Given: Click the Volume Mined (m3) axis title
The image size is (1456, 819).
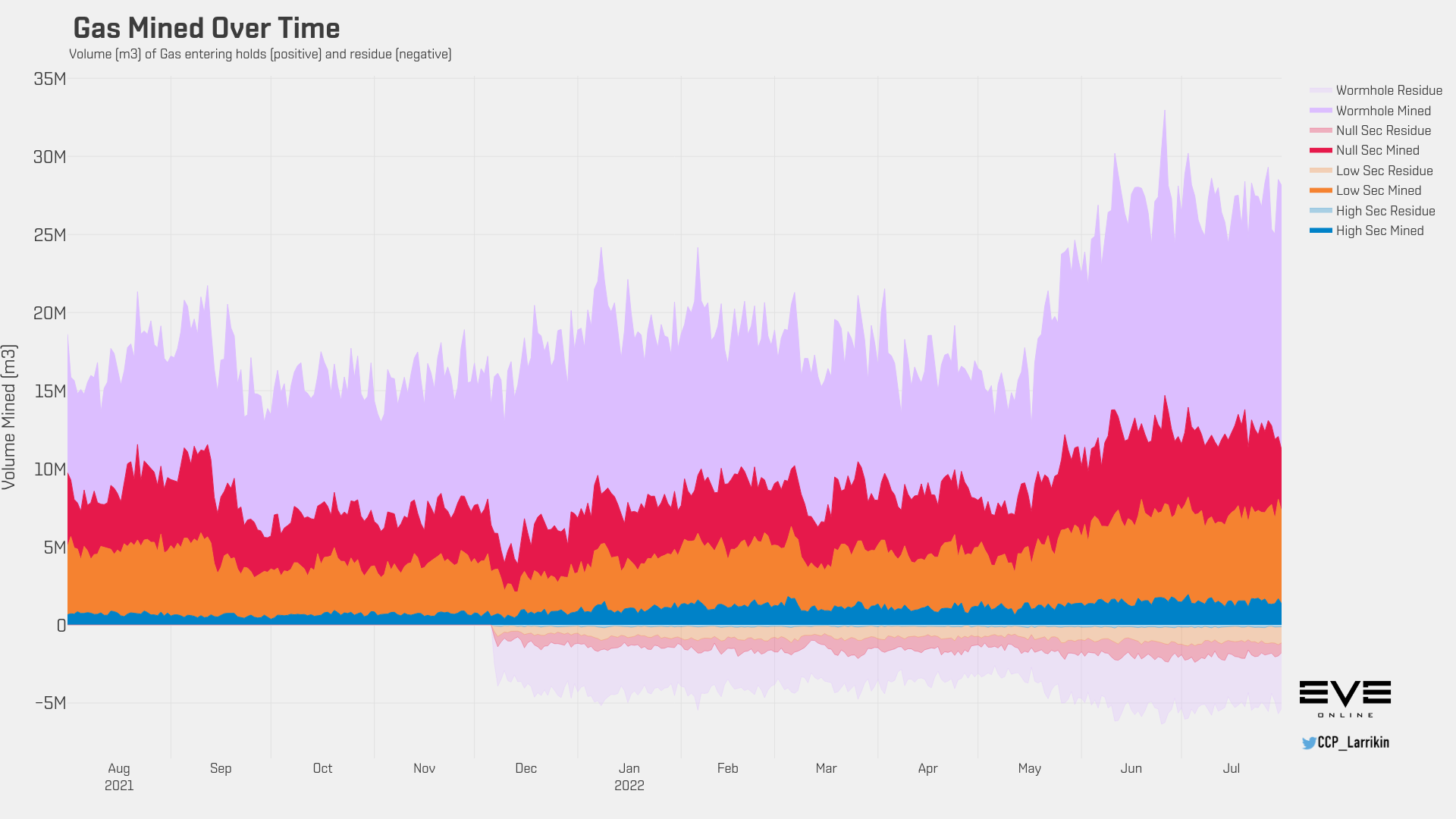Looking at the screenshot, I should click(x=9, y=417).
